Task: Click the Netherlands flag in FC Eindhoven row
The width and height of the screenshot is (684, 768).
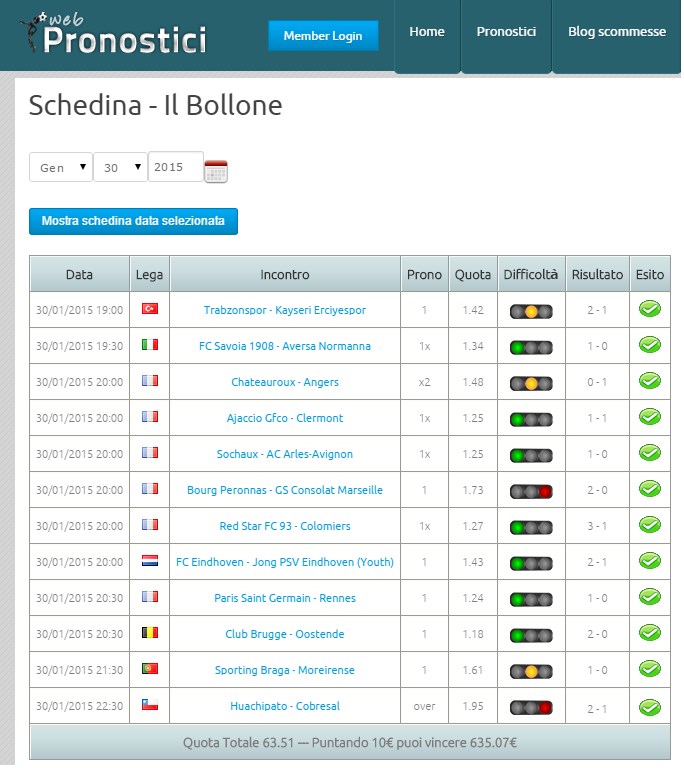Action: [150, 560]
